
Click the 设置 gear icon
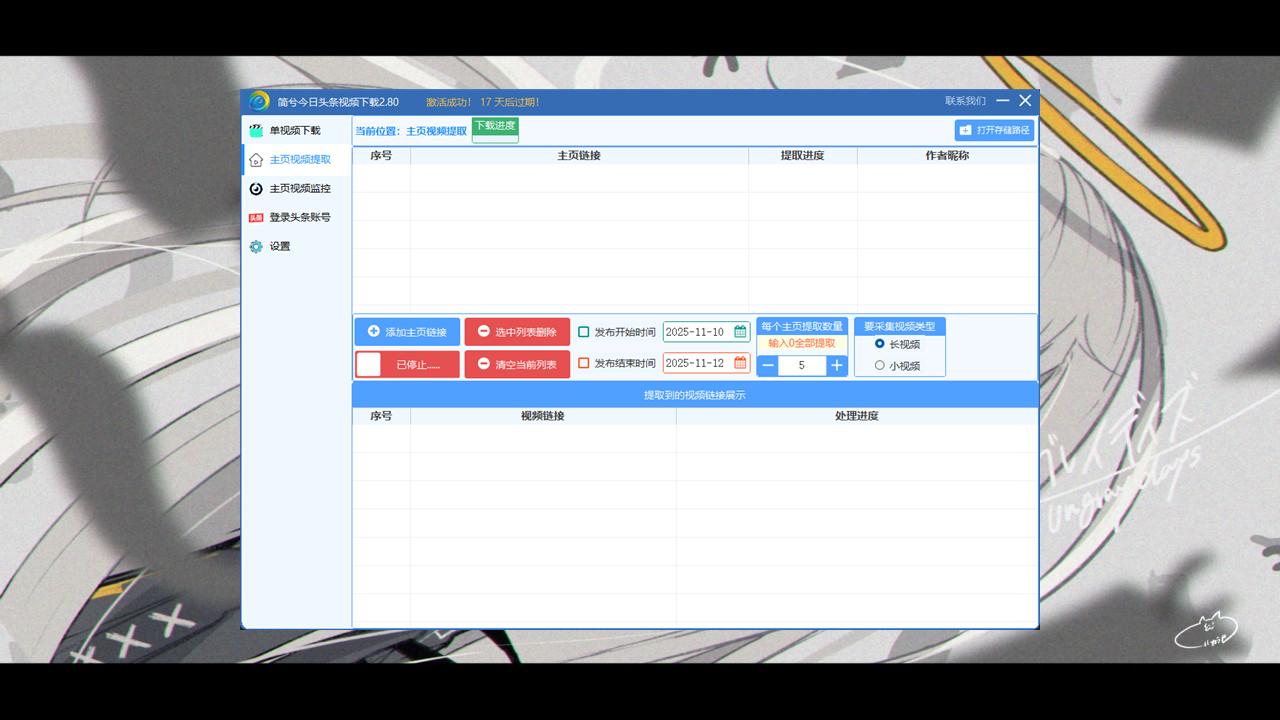coord(256,247)
